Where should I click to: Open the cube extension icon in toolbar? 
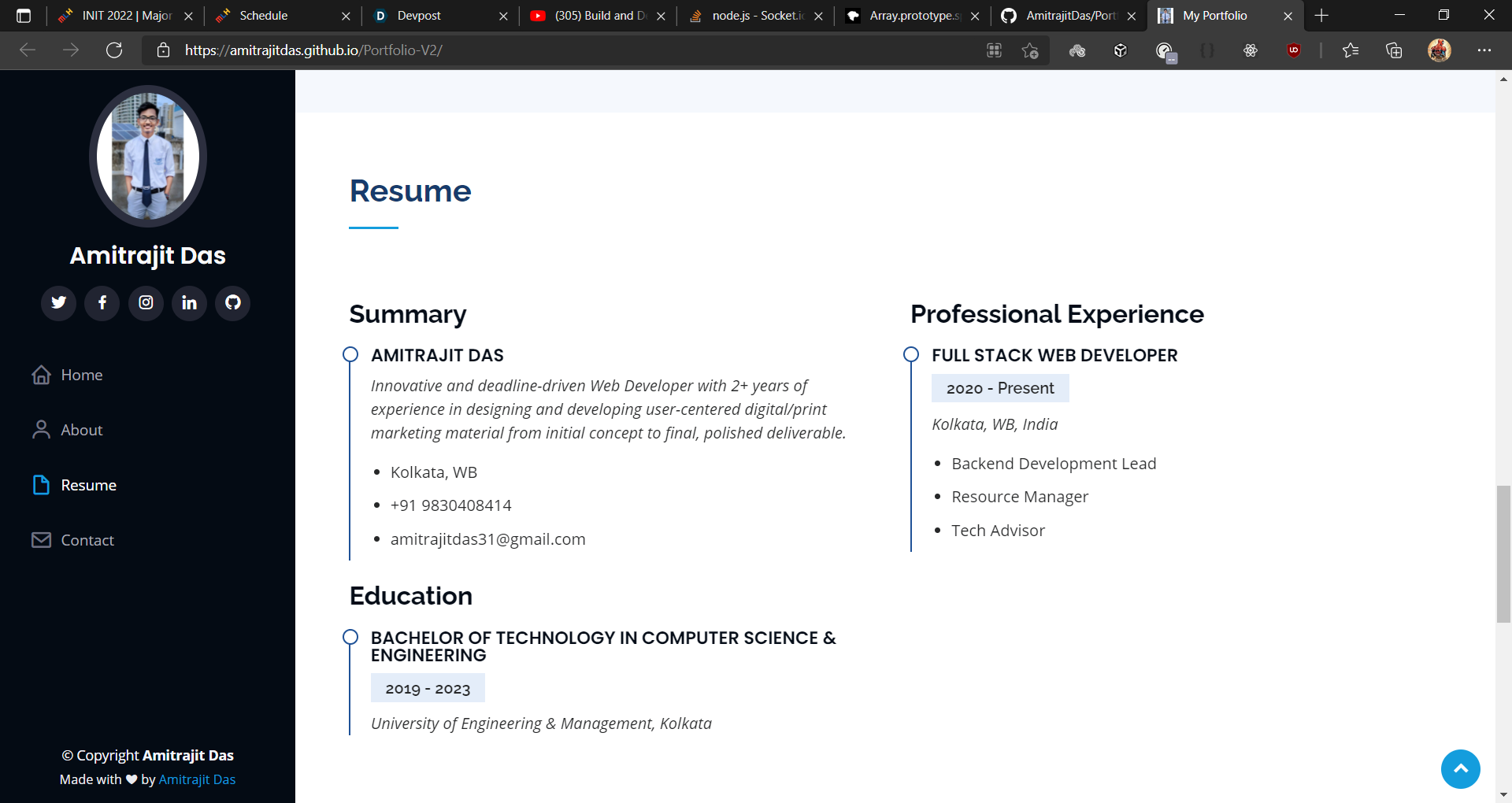[x=1121, y=50]
